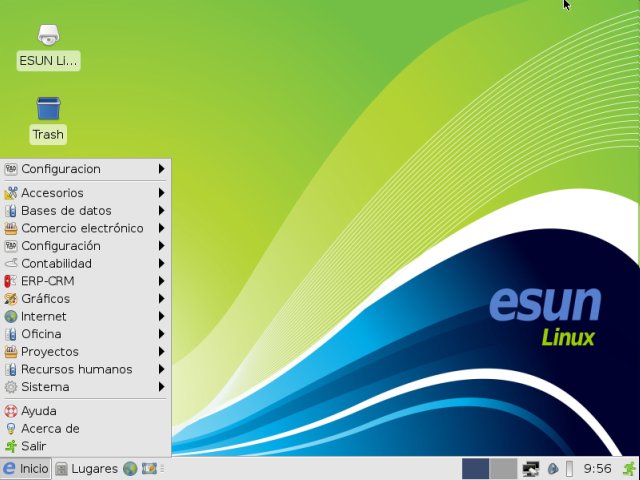This screenshot has width=640, height=480.
Task: Click the Salir running man icon
Action: coord(11,446)
